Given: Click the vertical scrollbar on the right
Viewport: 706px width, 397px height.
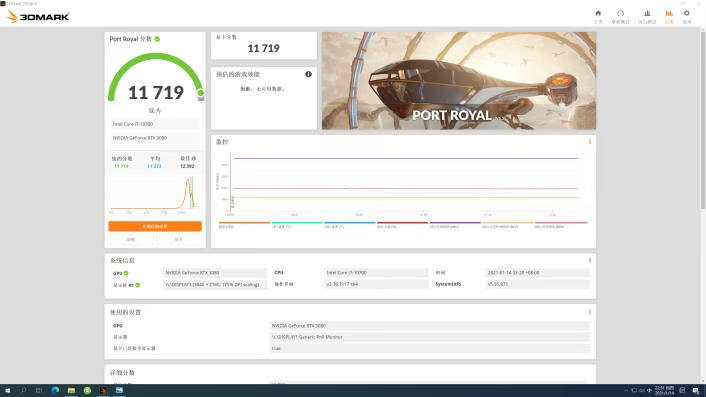Looking at the screenshot, I should click(703, 119).
